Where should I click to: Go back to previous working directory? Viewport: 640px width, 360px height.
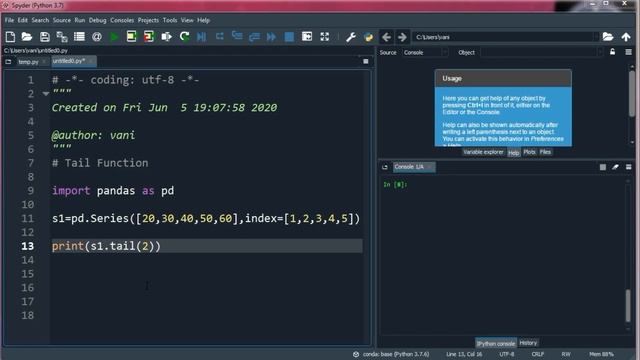(387, 37)
